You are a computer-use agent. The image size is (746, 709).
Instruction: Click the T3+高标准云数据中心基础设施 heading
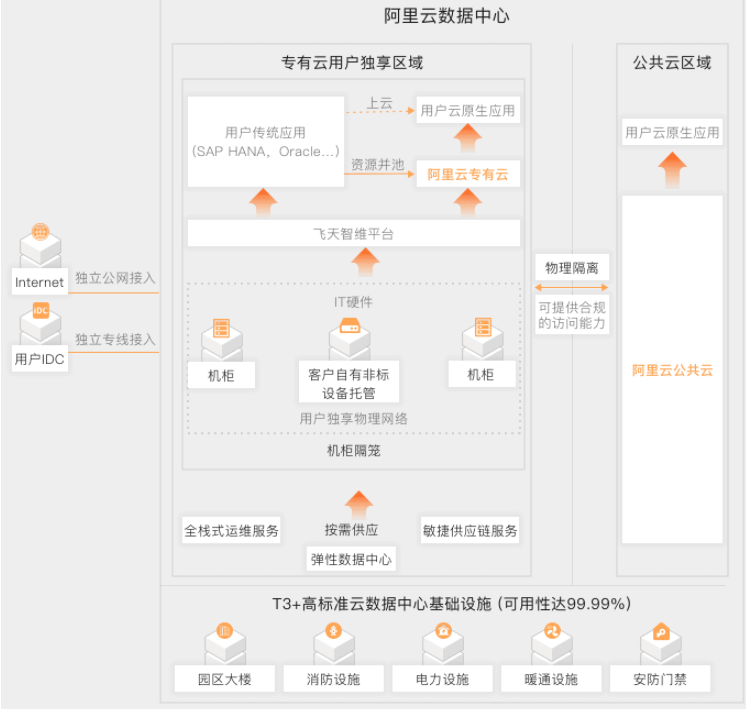pyautogui.click(x=452, y=604)
